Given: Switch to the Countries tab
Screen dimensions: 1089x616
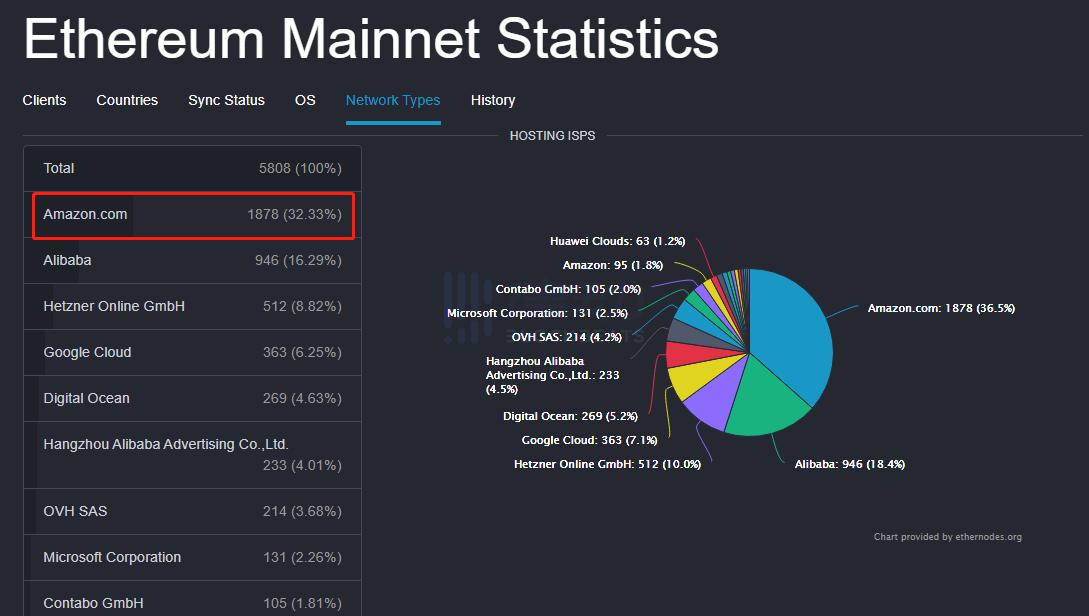Looking at the screenshot, I should [x=127, y=100].
